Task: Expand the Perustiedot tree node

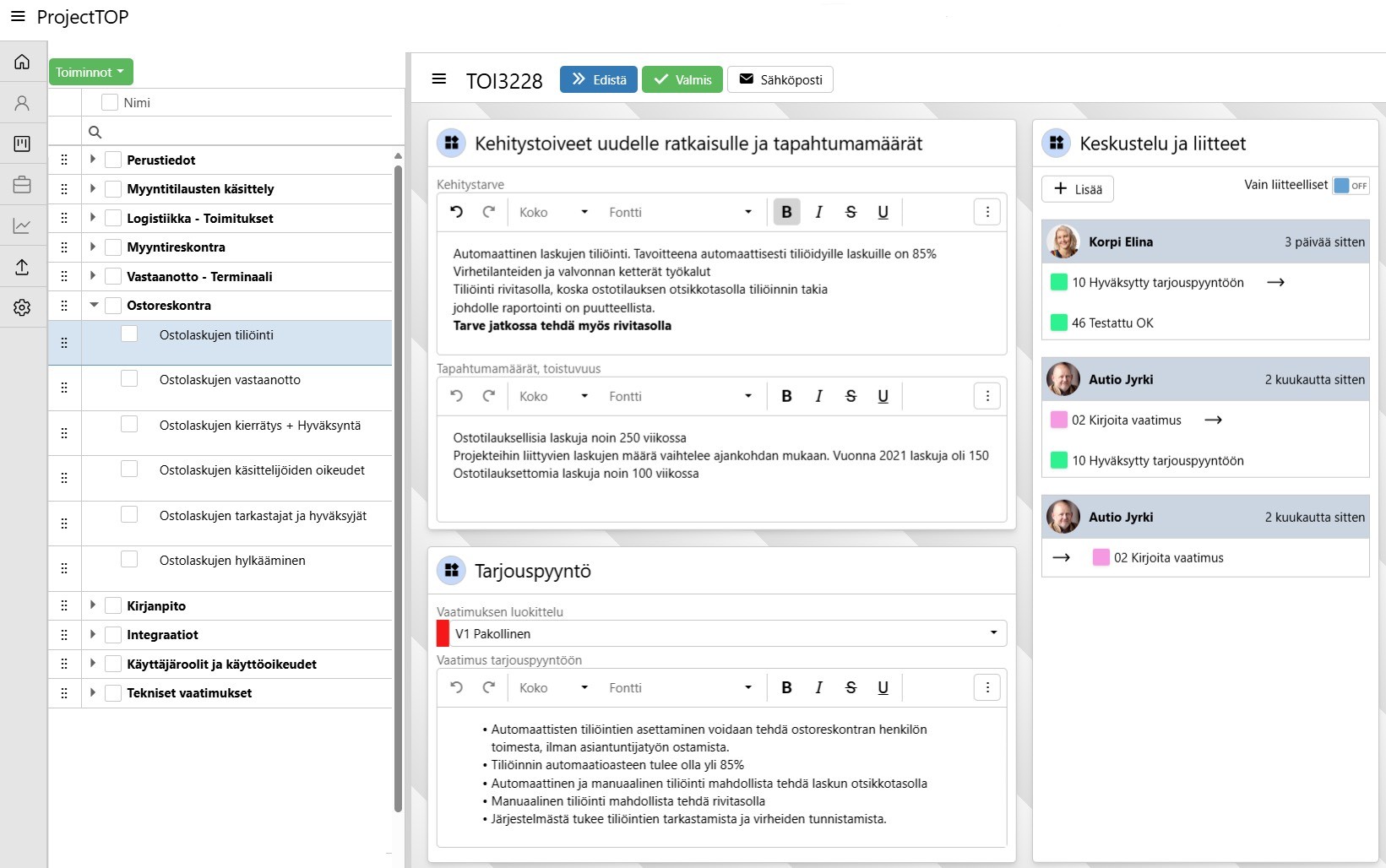Action: (x=93, y=160)
